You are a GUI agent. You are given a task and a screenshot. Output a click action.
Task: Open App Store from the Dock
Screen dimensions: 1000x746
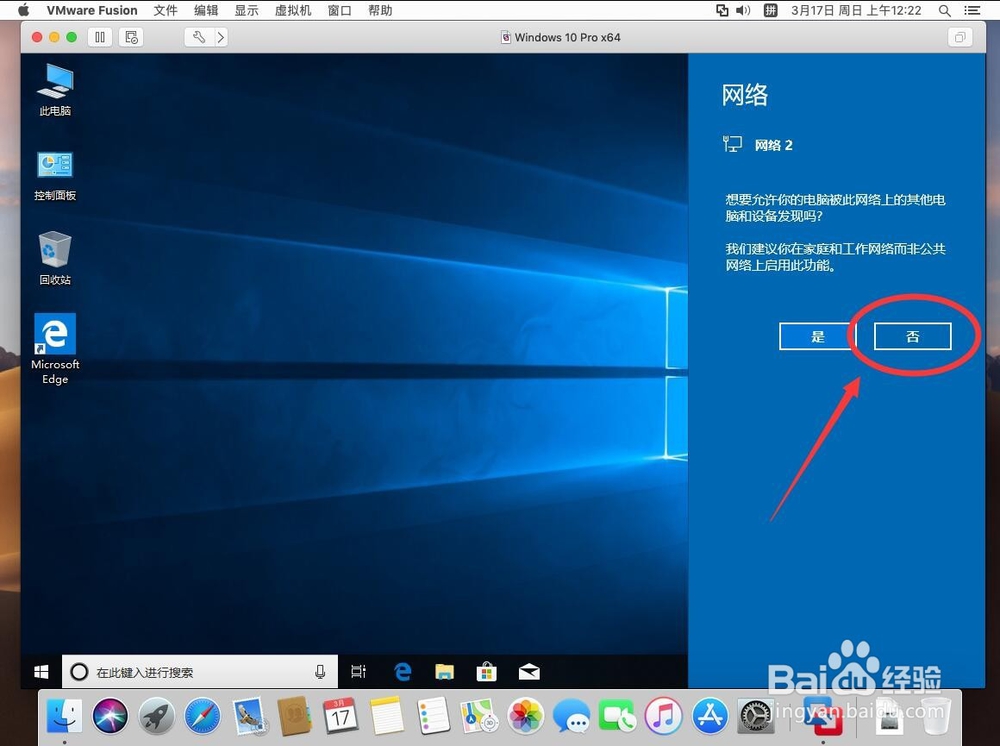pos(710,715)
